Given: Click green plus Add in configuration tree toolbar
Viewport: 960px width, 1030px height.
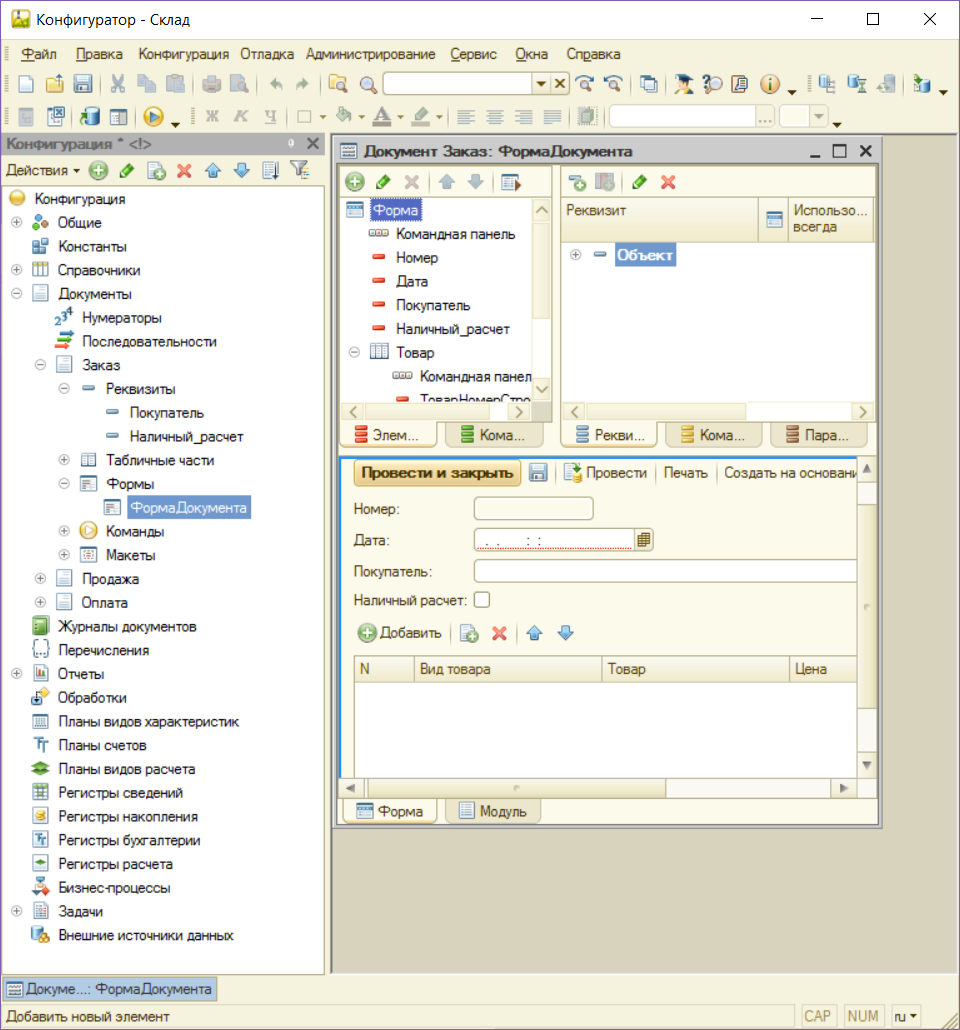Looking at the screenshot, I should pyautogui.click(x=99, y=171).
